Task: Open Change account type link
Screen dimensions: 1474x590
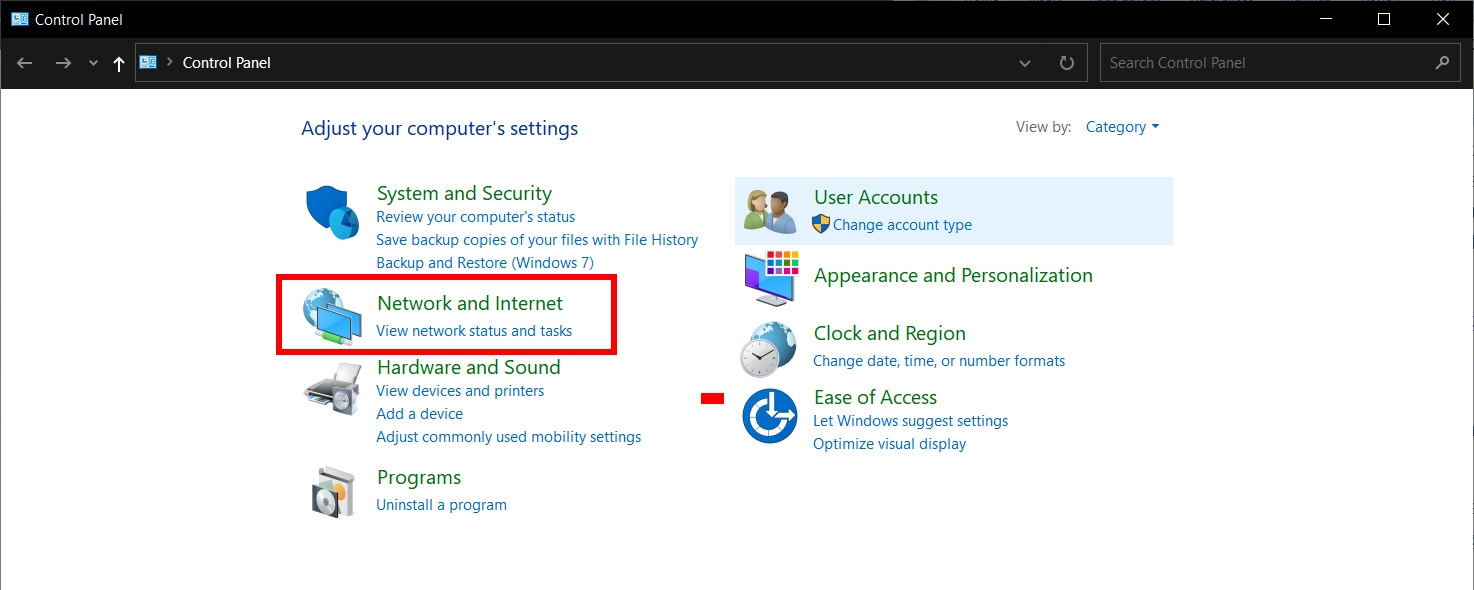Action: [902, 225]
